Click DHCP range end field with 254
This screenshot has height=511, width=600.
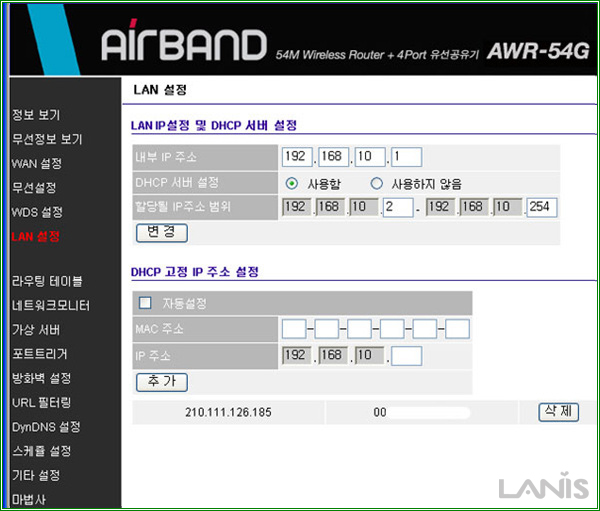541,207
